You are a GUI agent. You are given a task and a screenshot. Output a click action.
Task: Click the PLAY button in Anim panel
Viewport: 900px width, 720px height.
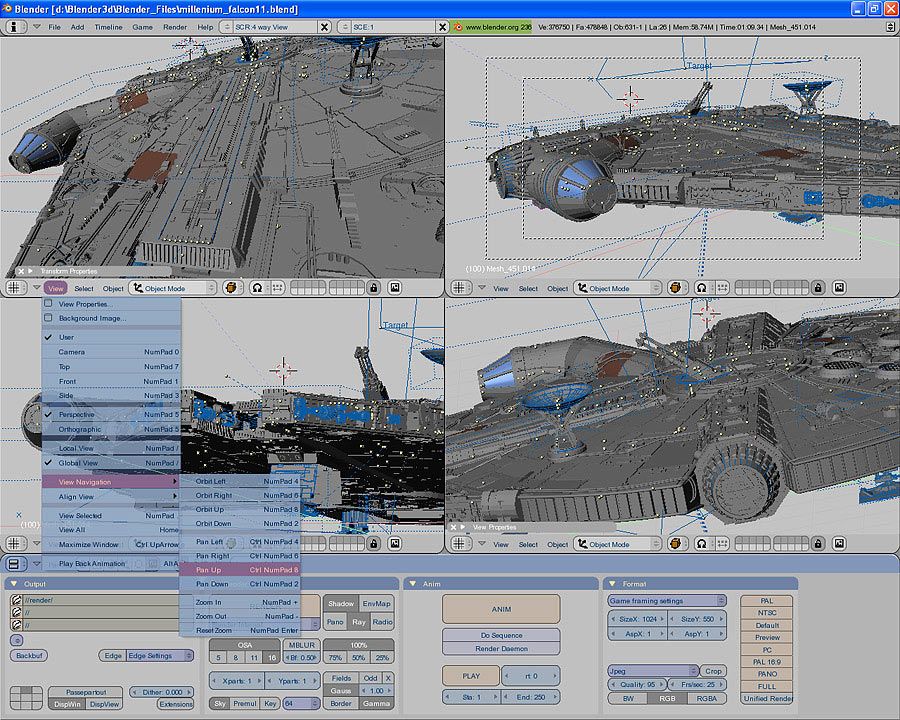click(x=471, y=676)
